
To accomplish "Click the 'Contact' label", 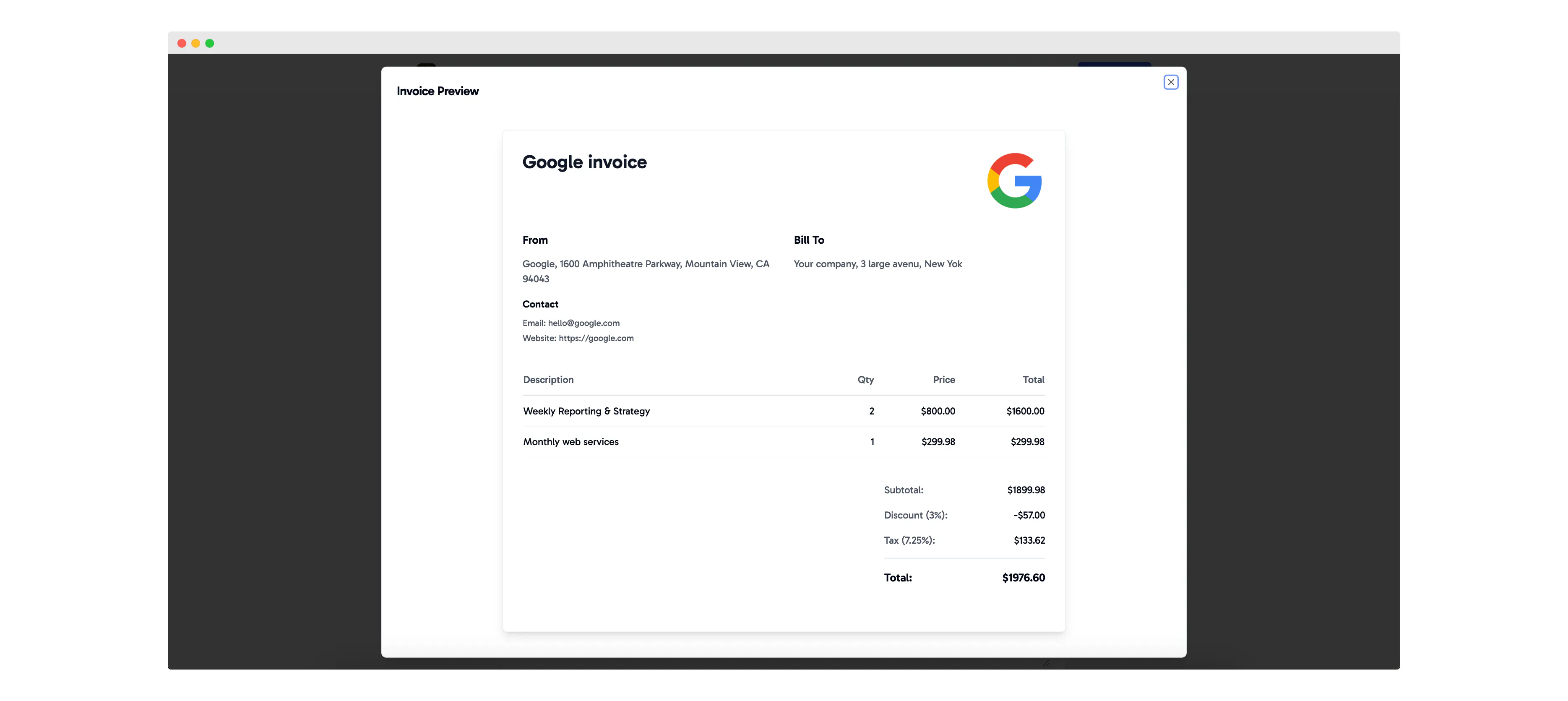I will click(x=540, y=304).
